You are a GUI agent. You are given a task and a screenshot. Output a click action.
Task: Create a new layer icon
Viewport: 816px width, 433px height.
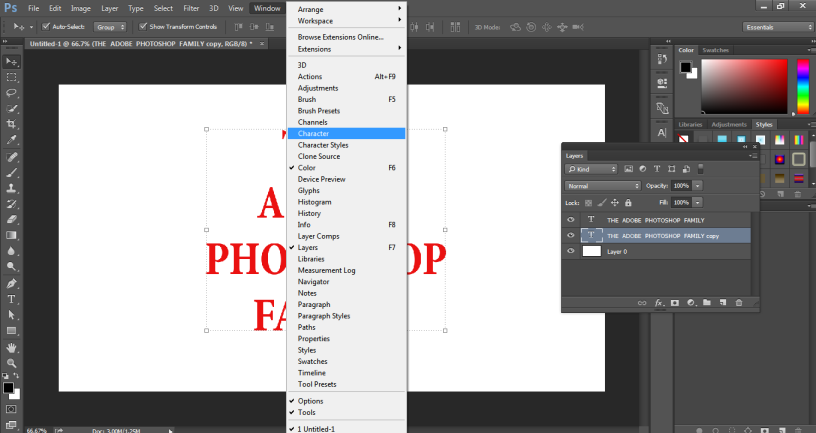[723, 303]
